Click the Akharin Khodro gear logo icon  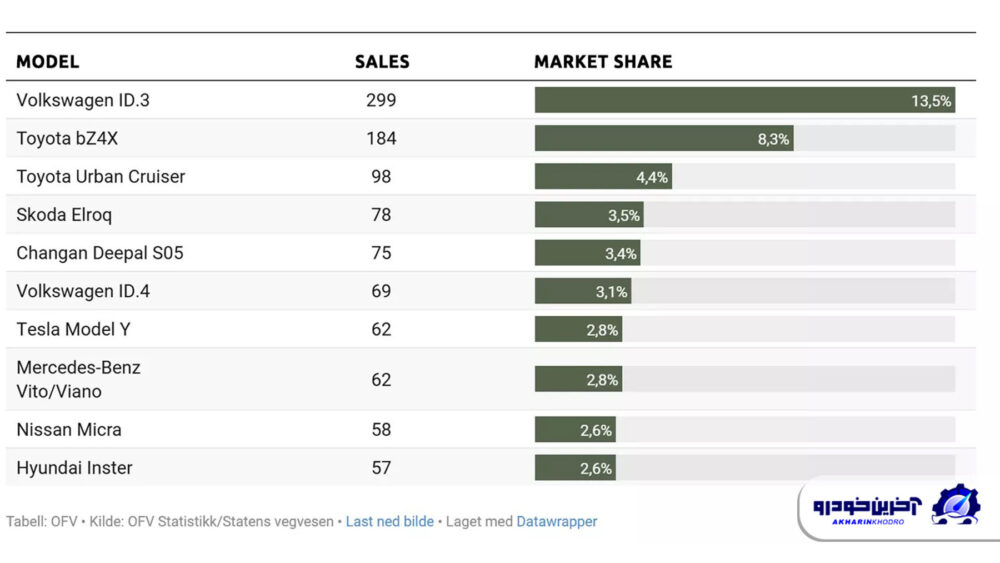point(956,506)
